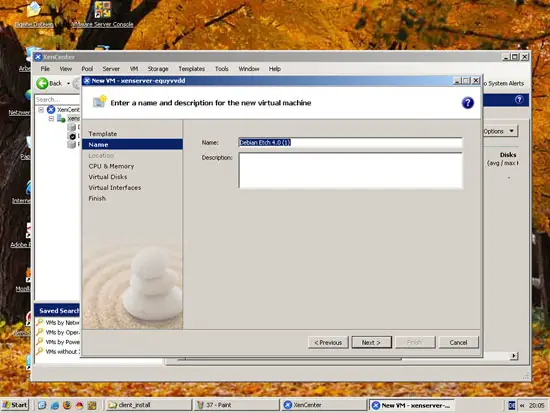
Task: Select the Template wizard step
Action: tap(103, 134)
